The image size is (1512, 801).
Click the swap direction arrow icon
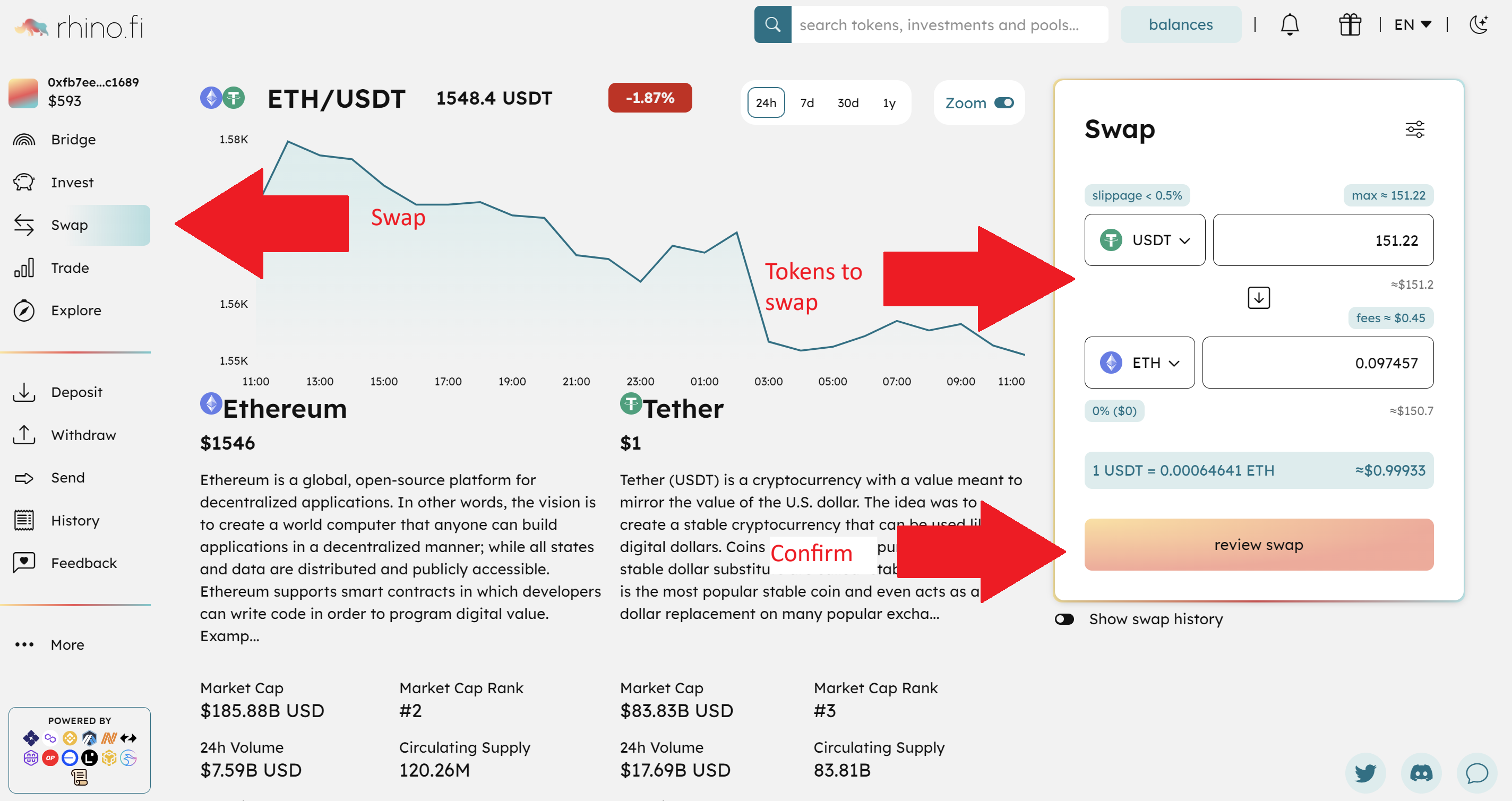(x=1258, y=297)
